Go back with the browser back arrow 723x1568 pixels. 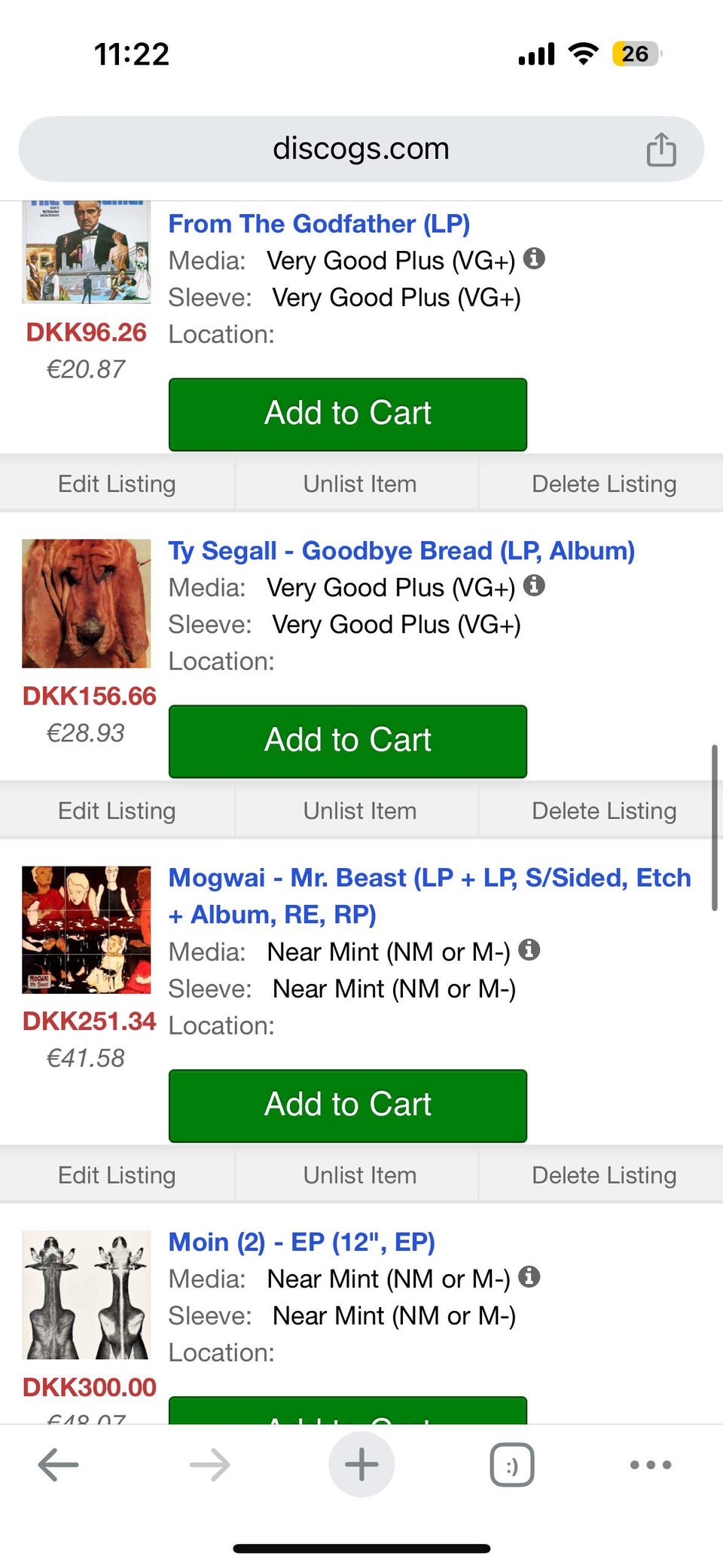click(x=58, y=1465)
